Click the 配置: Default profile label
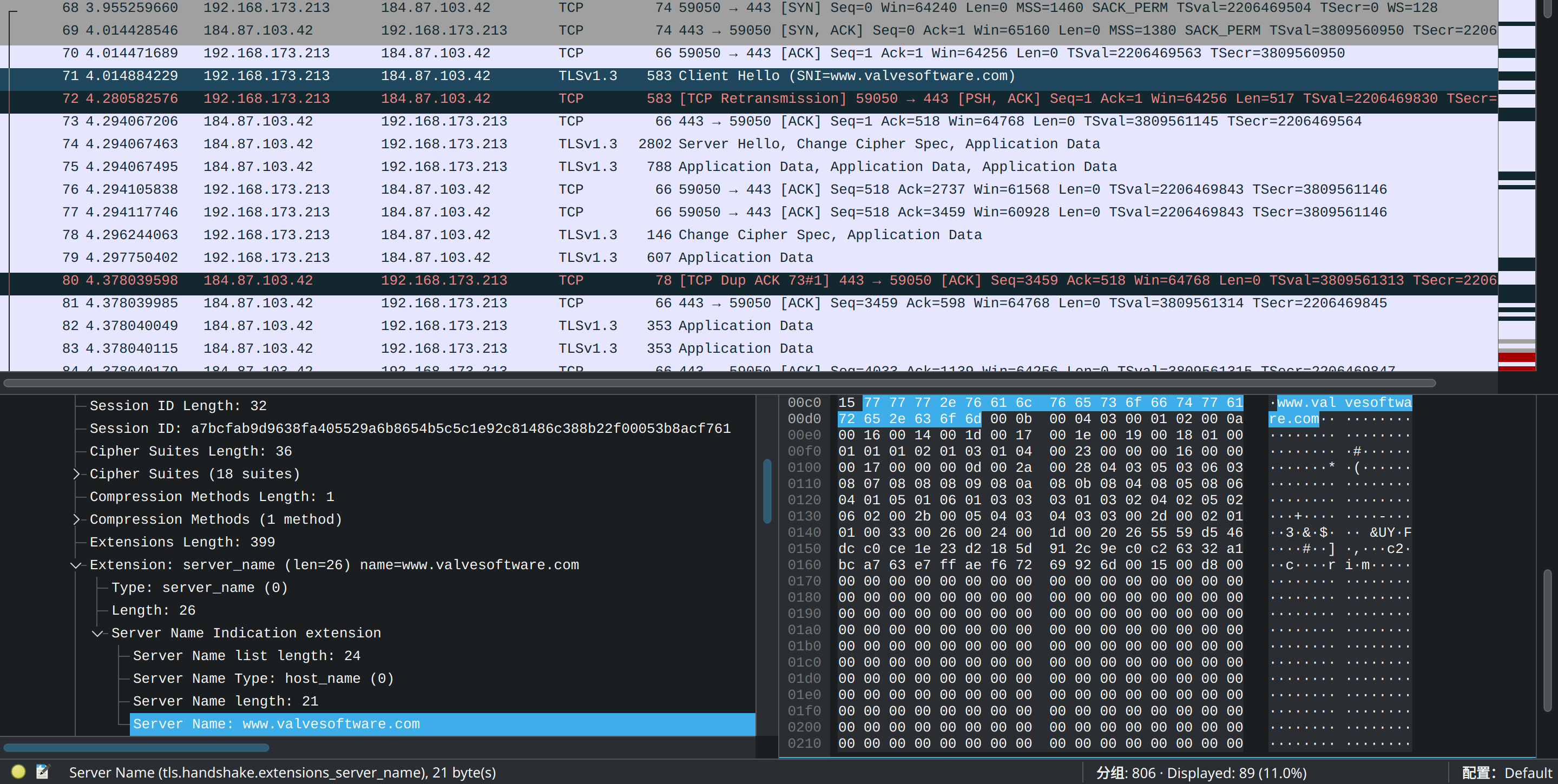The image size is (1558, 784). click(1506, 773)
